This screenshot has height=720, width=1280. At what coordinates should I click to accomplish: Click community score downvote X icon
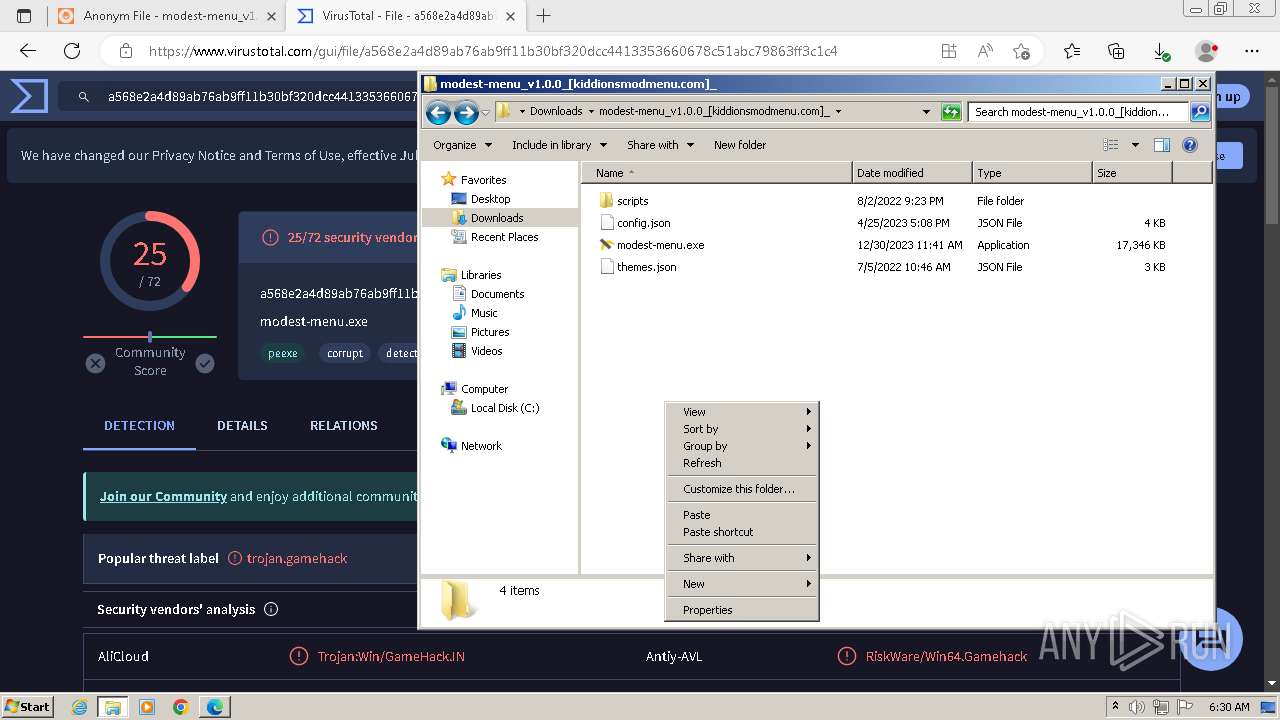tap(95, 363)
